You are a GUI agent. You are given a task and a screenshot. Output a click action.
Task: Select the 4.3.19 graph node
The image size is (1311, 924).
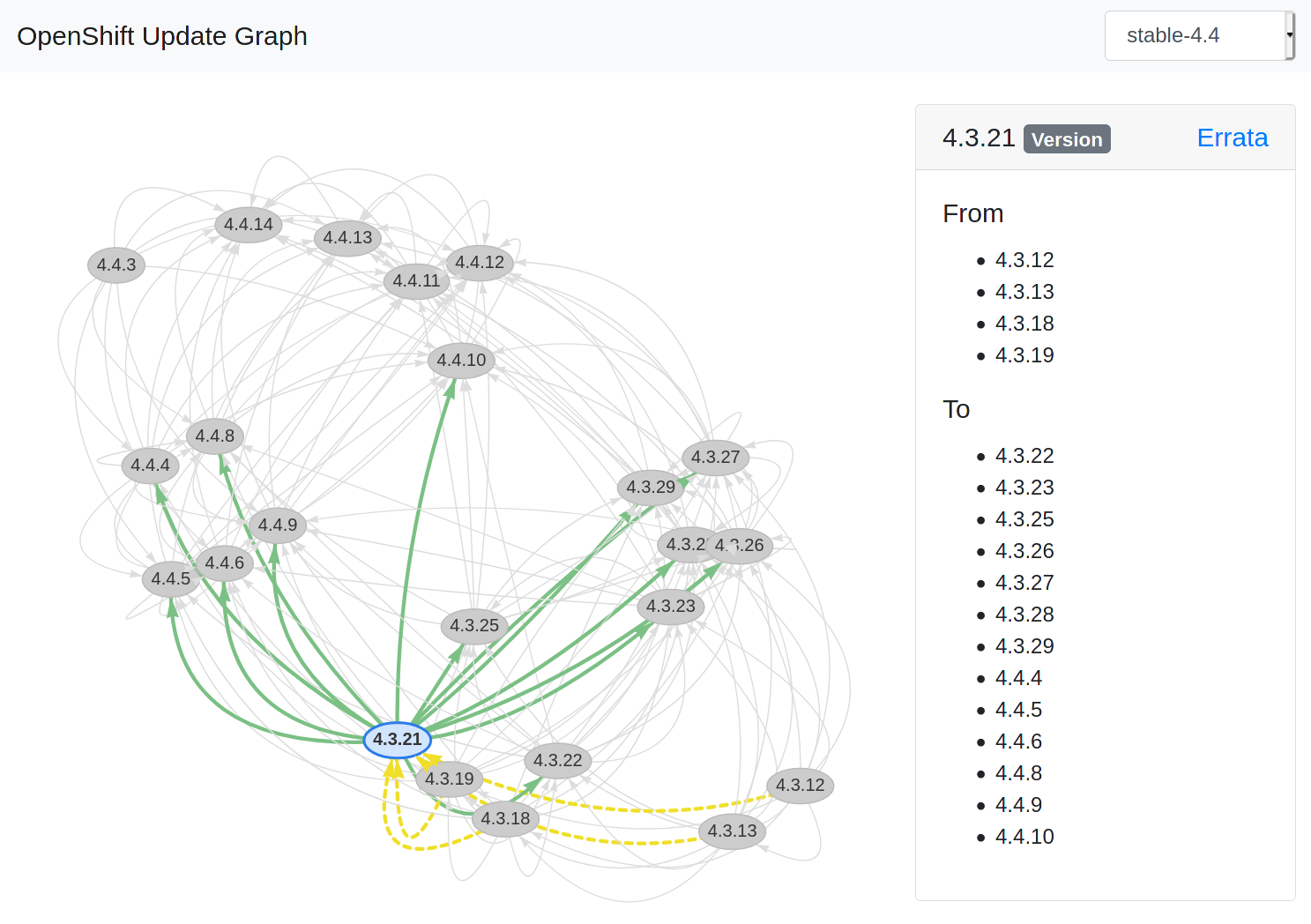[450, 779]
